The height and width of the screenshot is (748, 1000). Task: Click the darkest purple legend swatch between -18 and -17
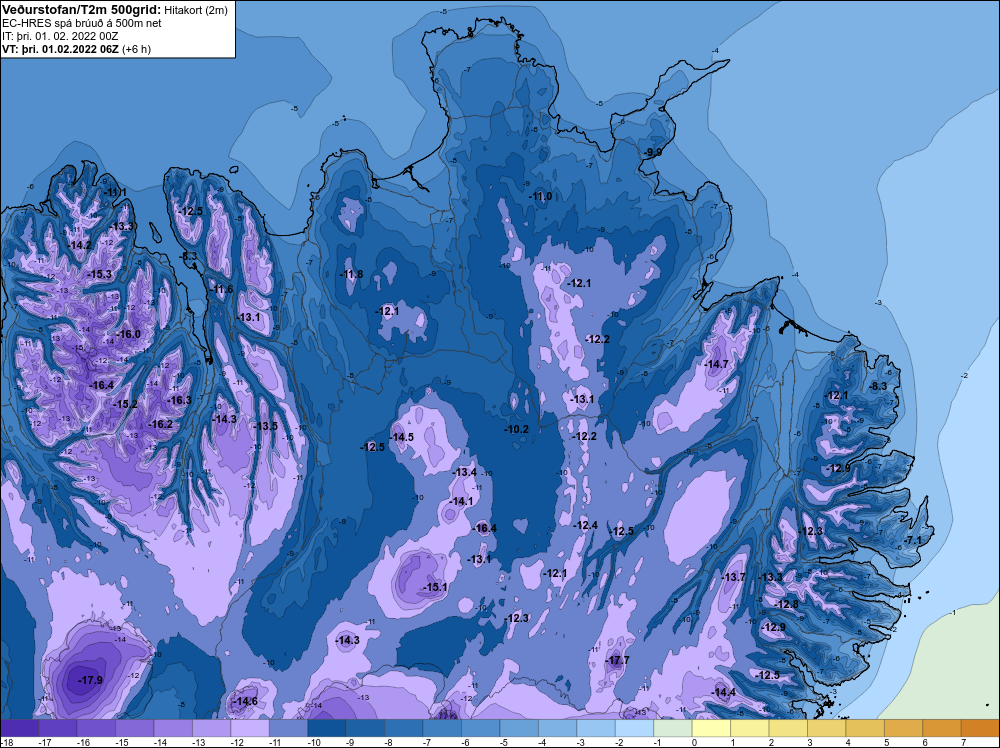point(20,728)
